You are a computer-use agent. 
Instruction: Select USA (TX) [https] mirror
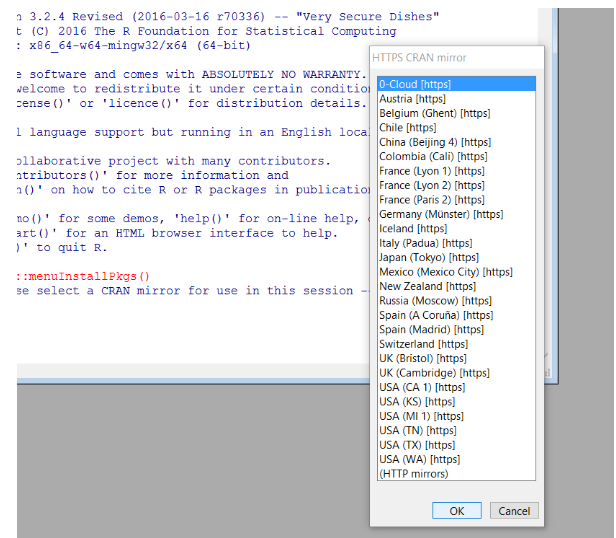[x=456, y=445]
